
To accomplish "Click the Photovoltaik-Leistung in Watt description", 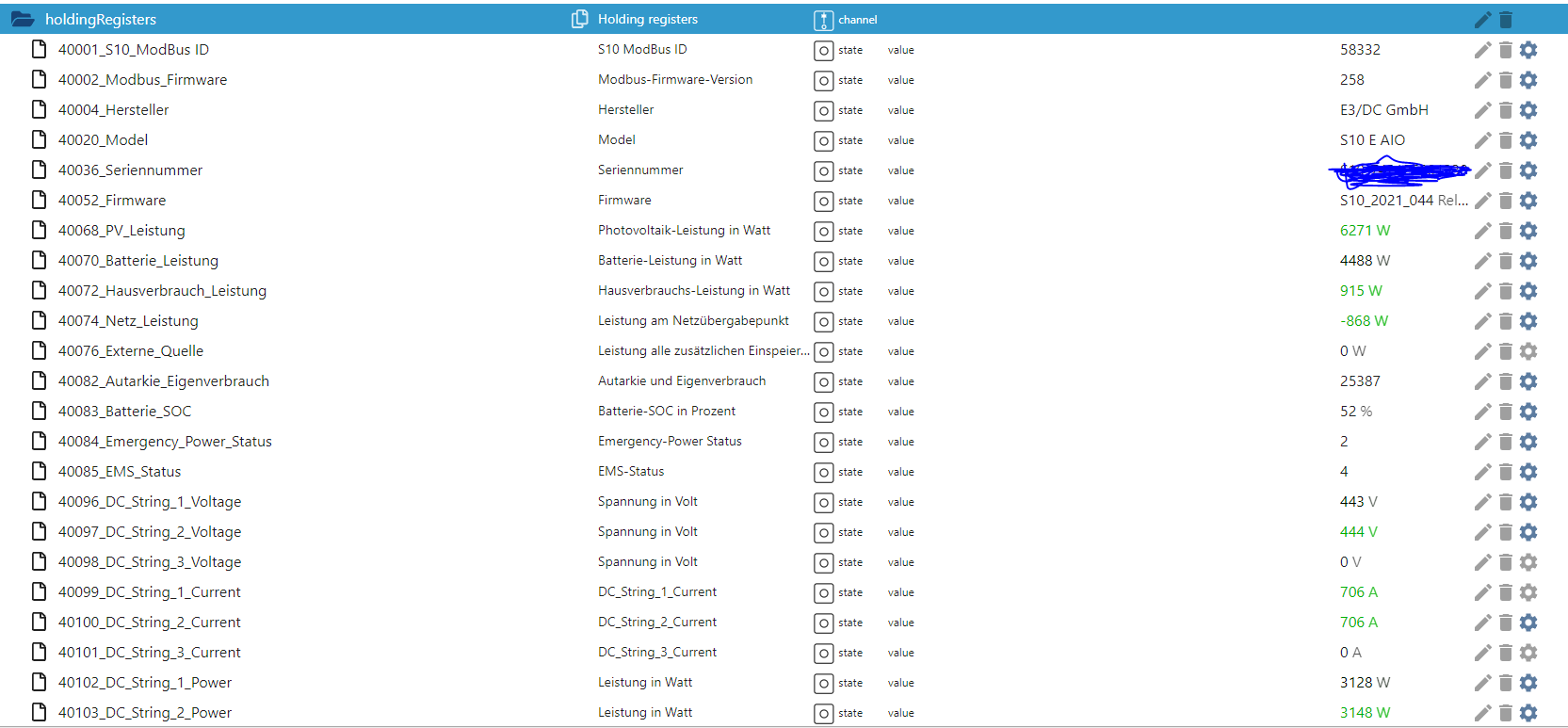I will [x=684, y=231].
